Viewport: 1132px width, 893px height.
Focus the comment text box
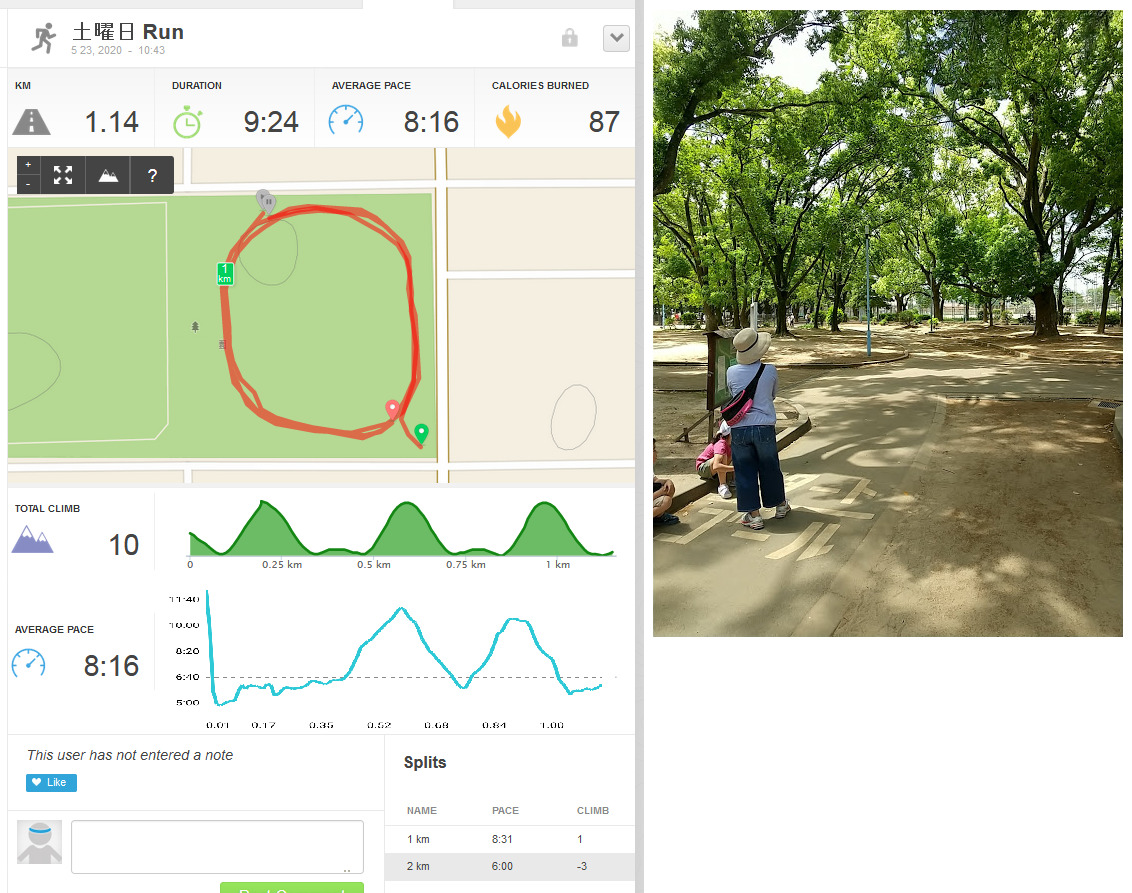point(217,847)
